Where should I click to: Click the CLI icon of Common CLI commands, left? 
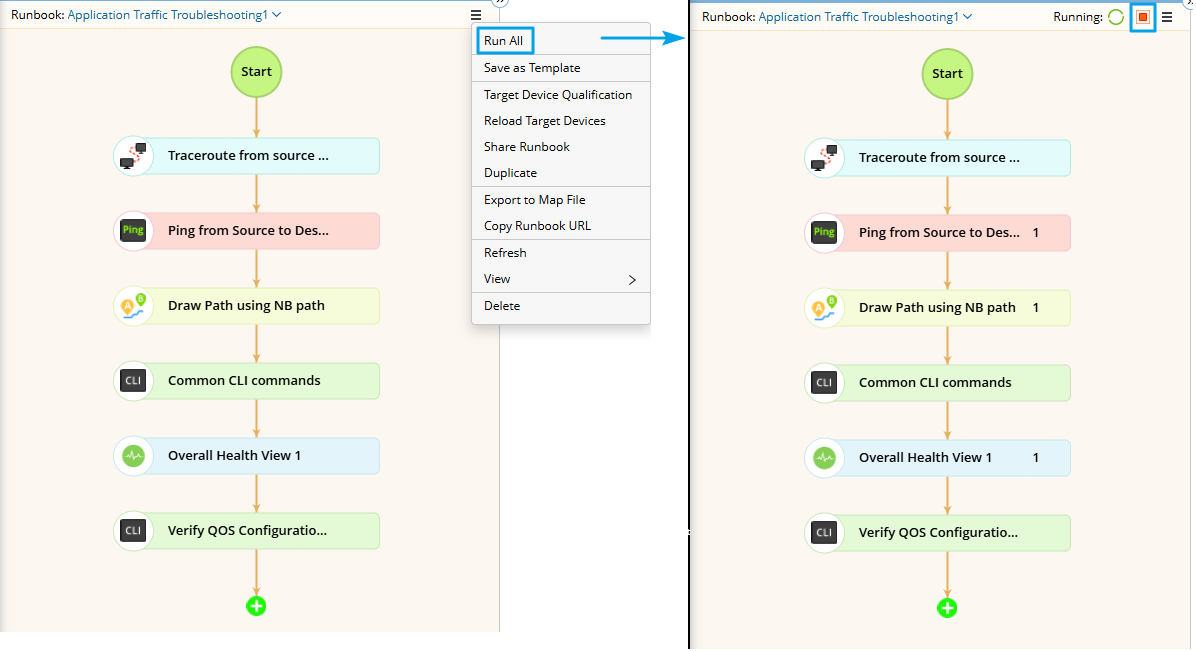pos(133,381)
